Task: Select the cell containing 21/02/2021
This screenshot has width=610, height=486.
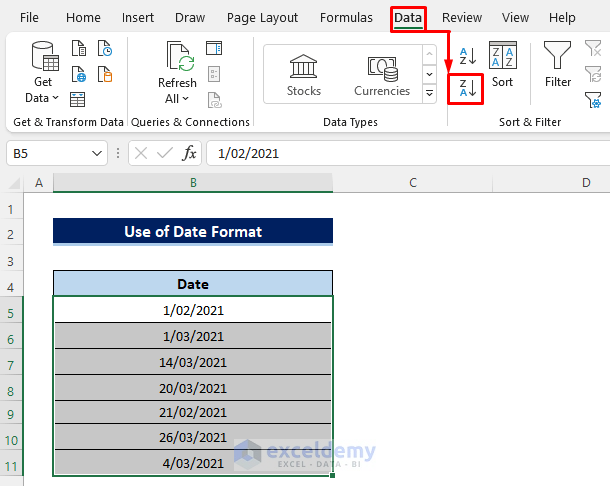Action: (193, 412)
